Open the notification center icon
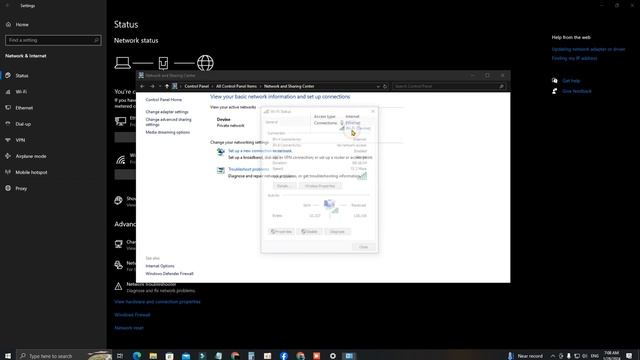This screenshot has width=640, height=360. [629, 356]
